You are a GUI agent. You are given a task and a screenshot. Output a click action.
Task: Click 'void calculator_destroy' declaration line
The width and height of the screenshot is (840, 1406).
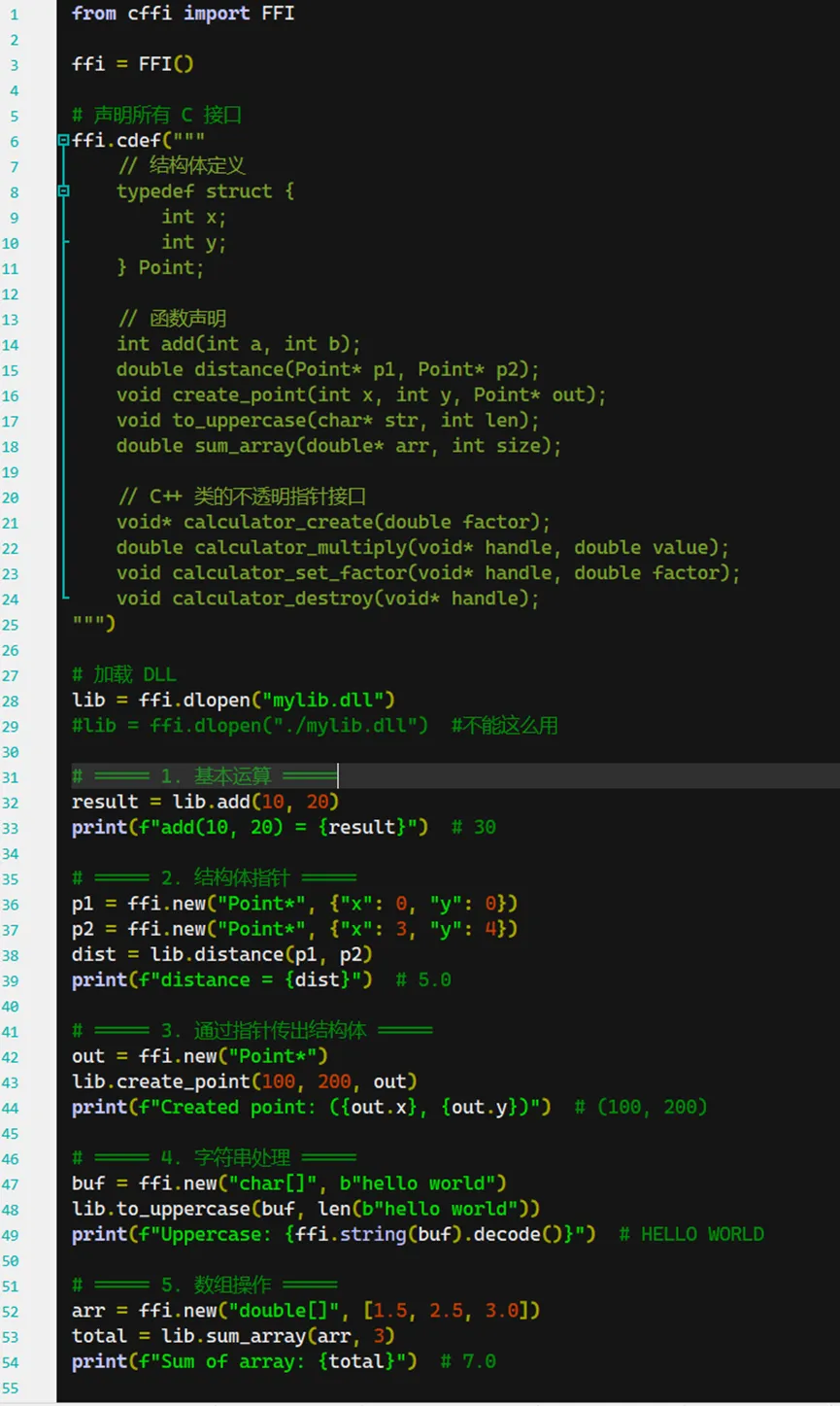[x=328, y=599]
